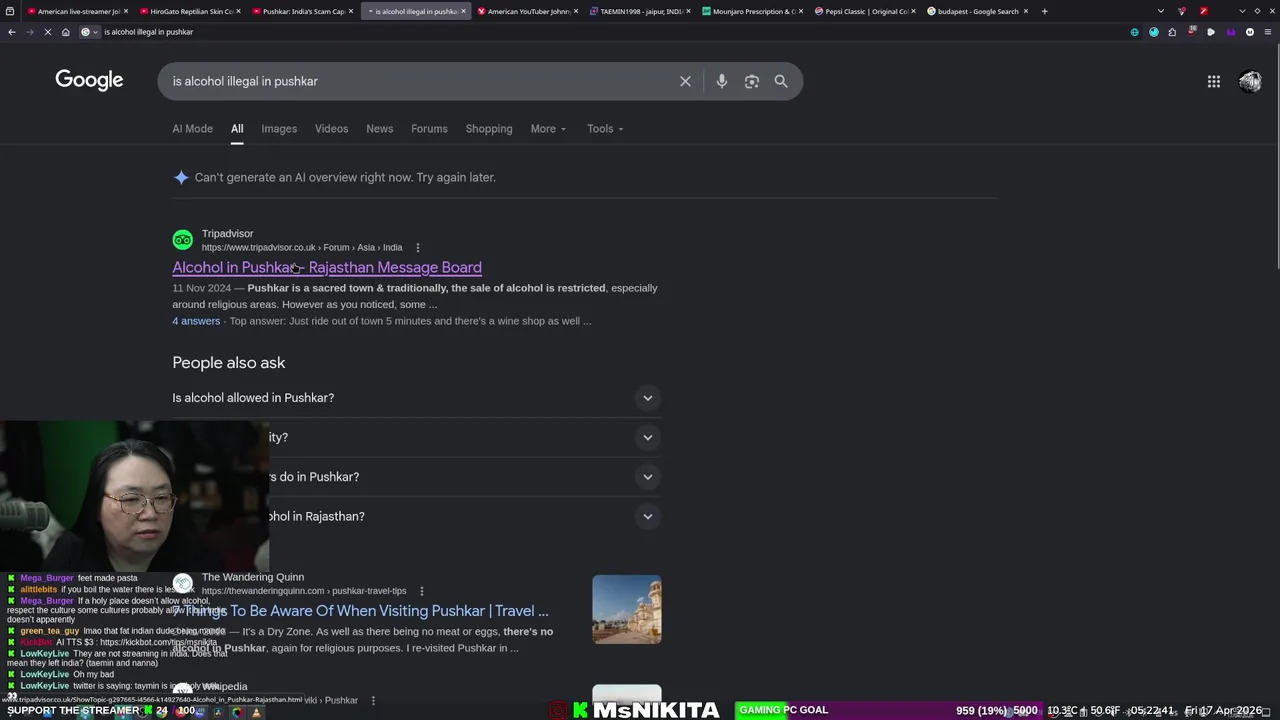Image resolution: width=1280 pixels, height=720 pixels.
Task: Open the Tools dropdown
Action: (x=605, y=129)
